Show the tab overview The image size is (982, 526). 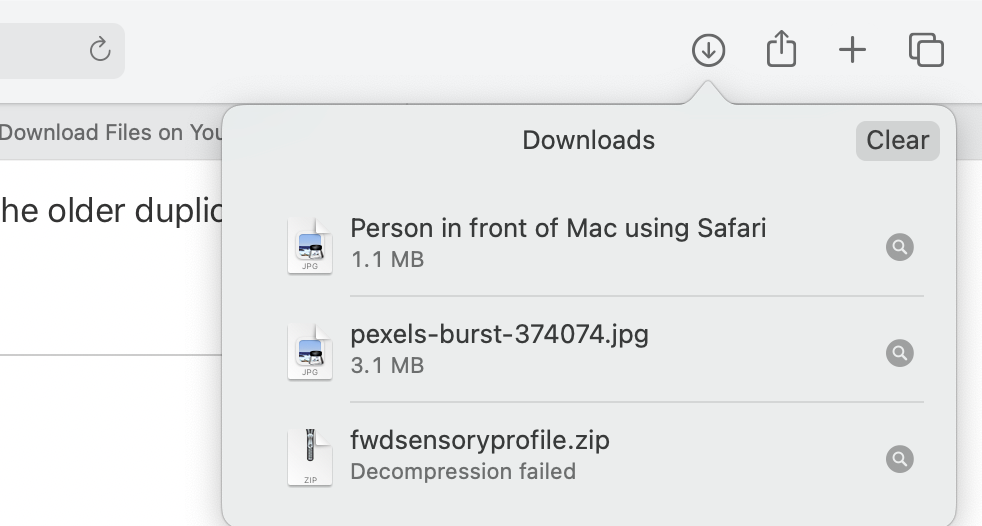[x=926, y=50]
